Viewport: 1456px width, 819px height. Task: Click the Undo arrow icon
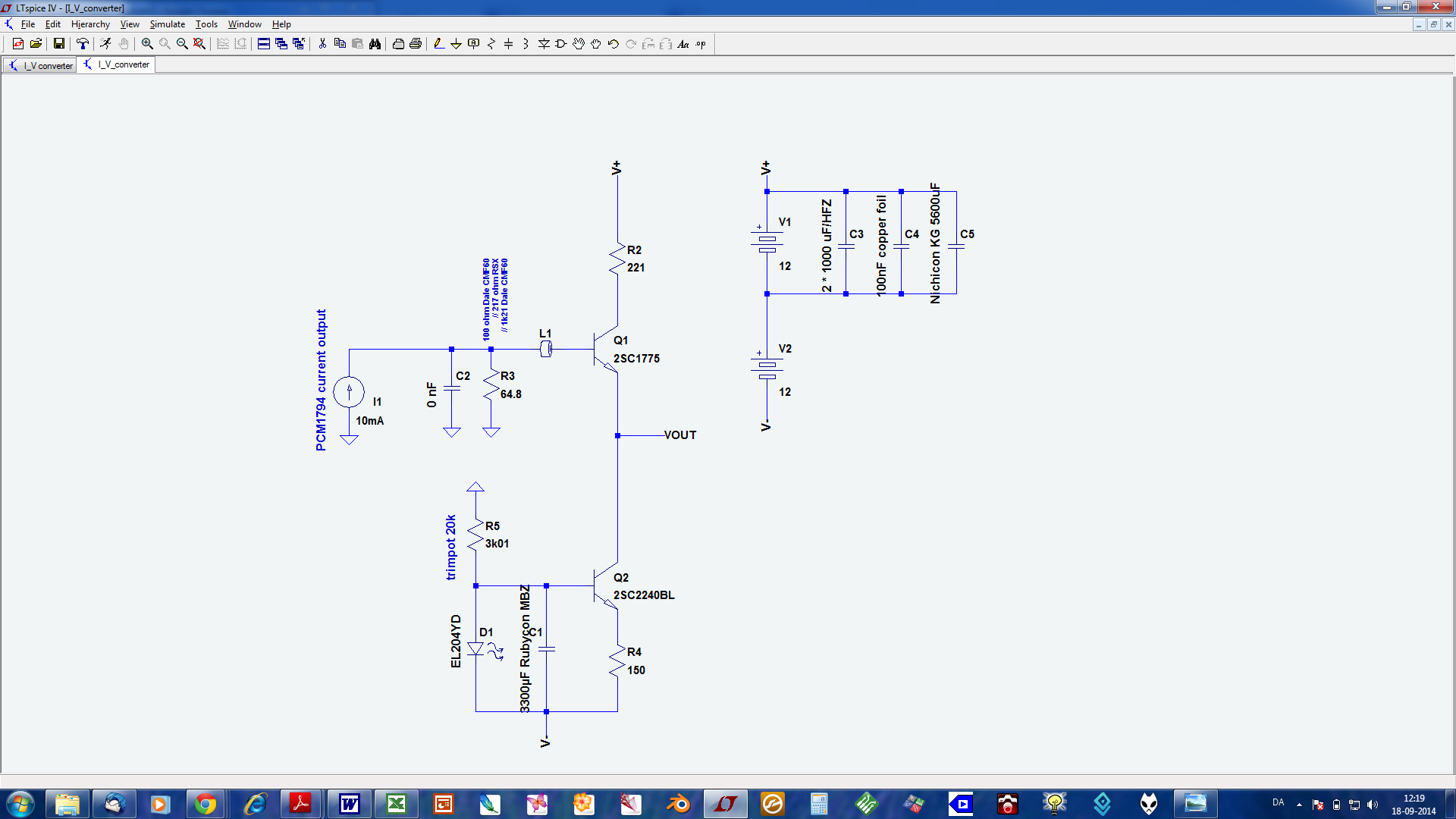pyautogui.click(x=613, y=44)
